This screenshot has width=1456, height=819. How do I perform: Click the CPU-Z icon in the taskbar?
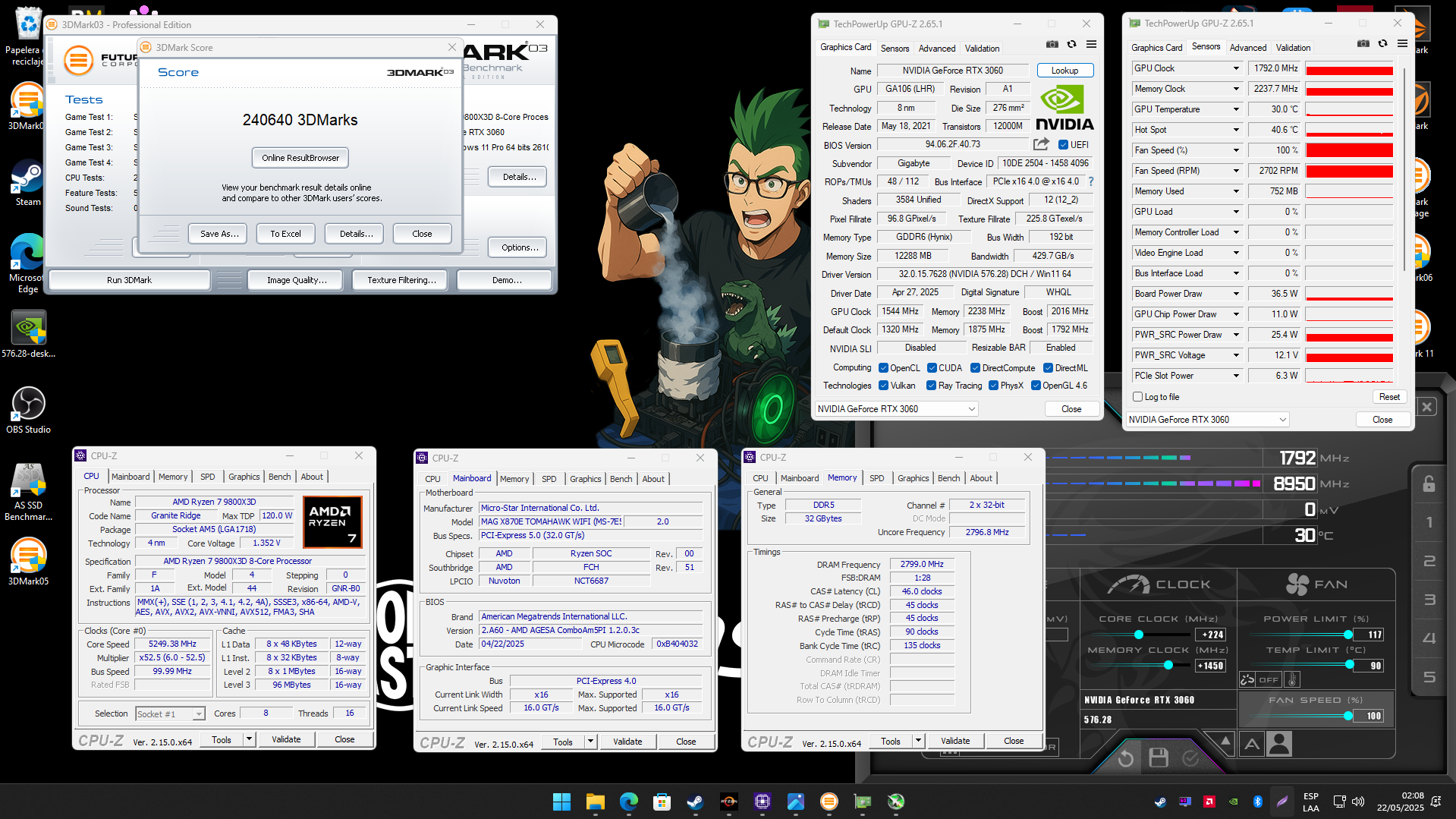(x=763, y=802)
